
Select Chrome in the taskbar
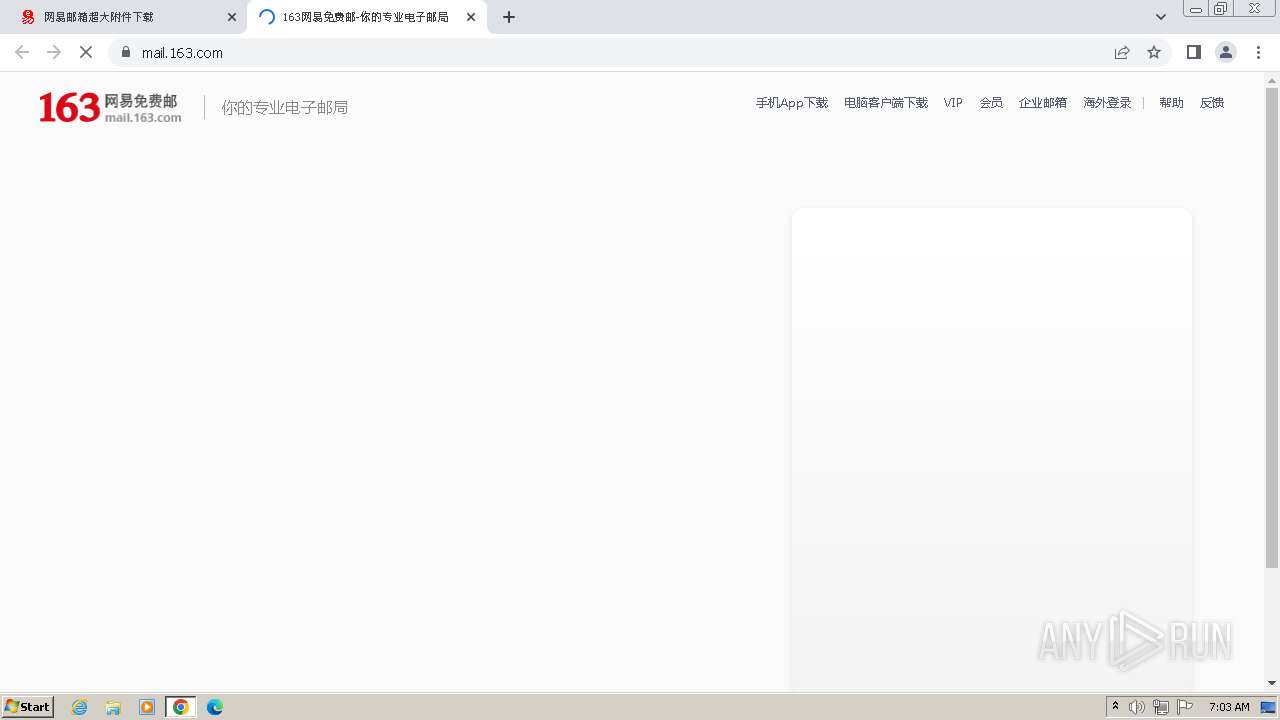tap(181, 707)
